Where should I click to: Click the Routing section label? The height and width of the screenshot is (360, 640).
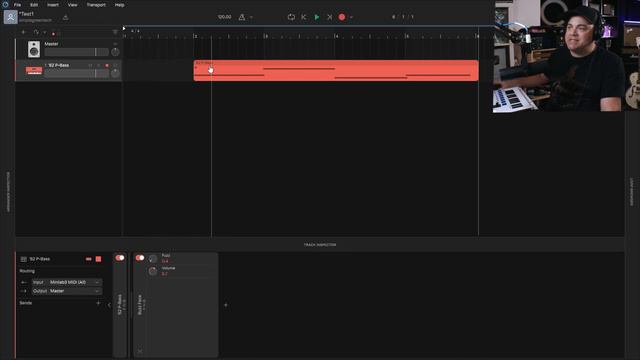pyautogui.click(x=27, y=271)
